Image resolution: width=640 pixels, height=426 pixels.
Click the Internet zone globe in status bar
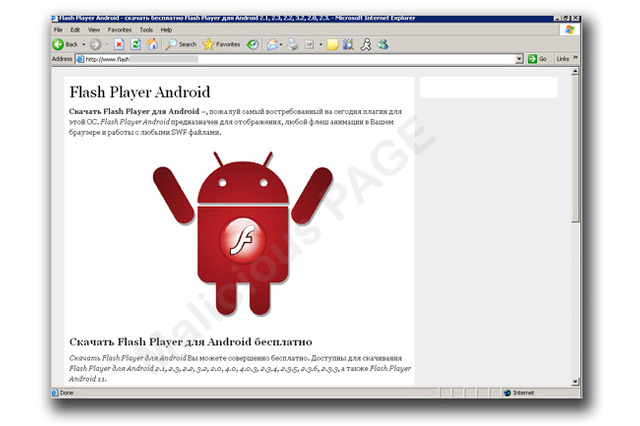click(x=507, y=393)
